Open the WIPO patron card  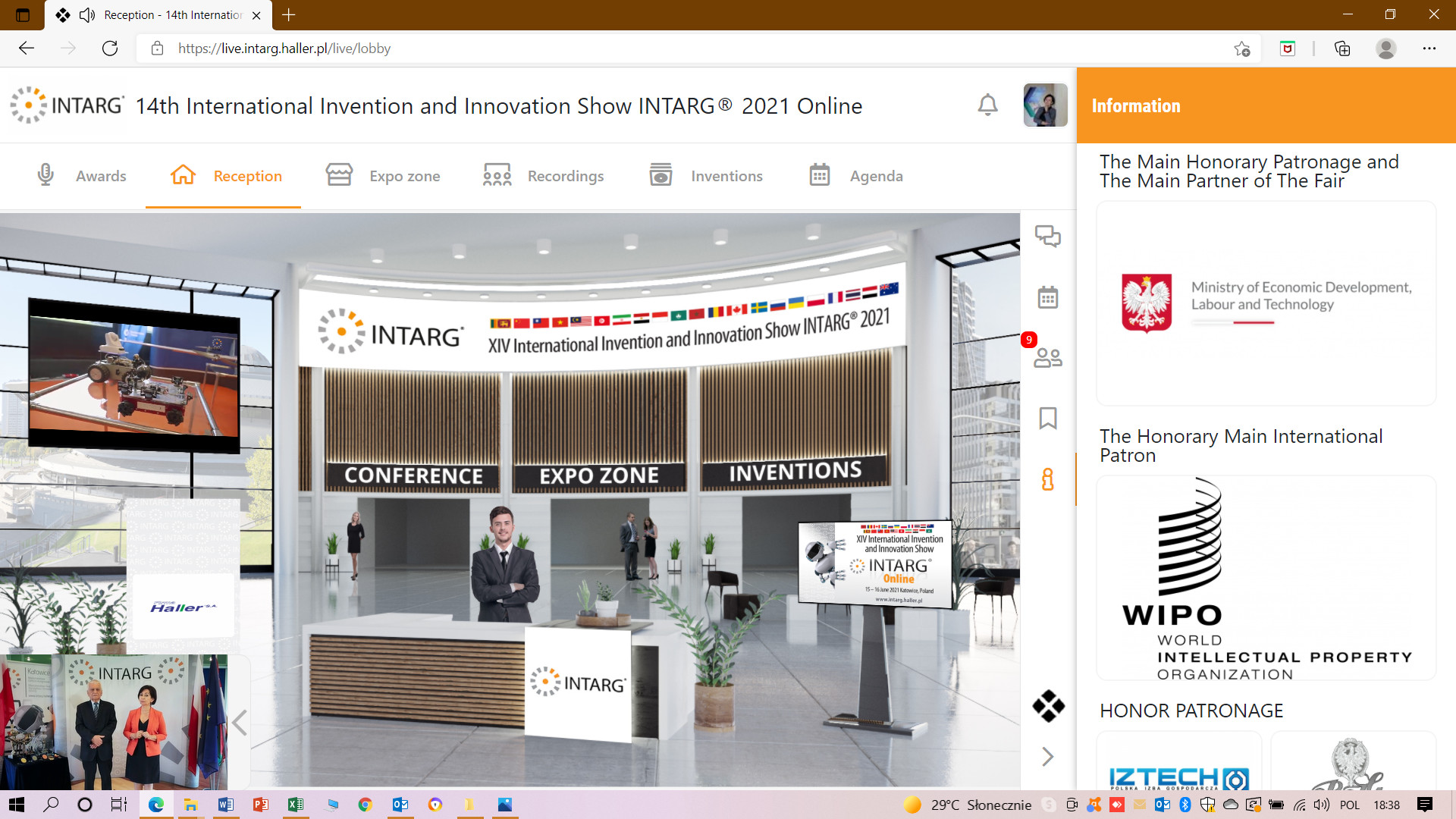point(1266,578)
